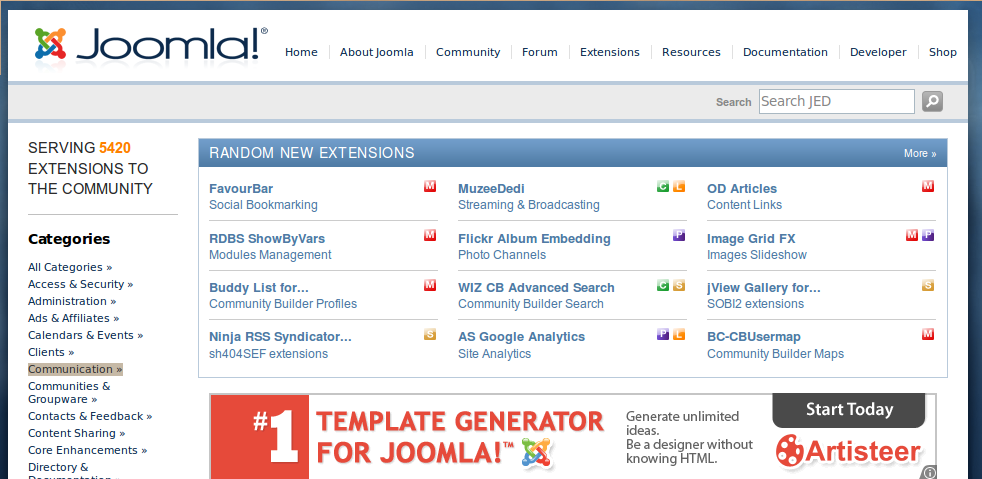Screen dimensions: 982x479
Task: Open the MuzeeDedi extension link
Action: 491,188
